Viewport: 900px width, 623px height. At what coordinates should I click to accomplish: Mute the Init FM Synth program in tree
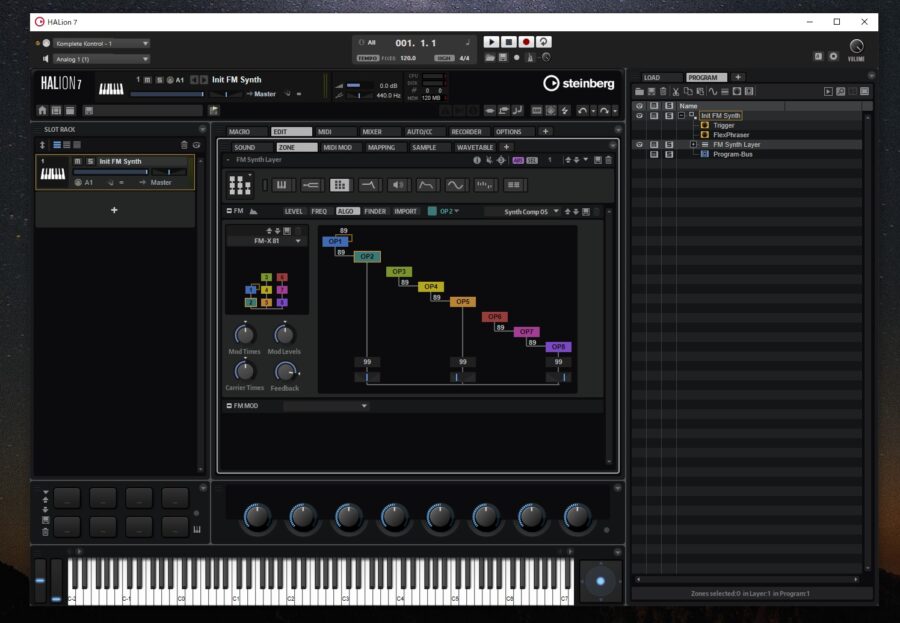pos(654,116)
